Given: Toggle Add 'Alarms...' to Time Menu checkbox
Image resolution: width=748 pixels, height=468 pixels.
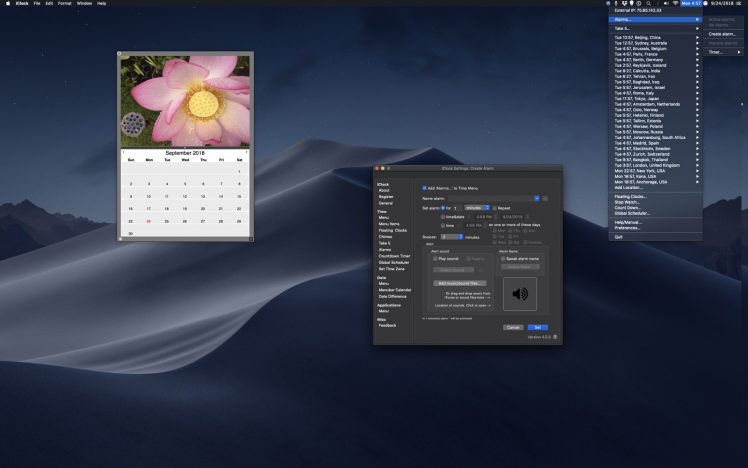Looking at the screenshot, I should pos(424,188).
